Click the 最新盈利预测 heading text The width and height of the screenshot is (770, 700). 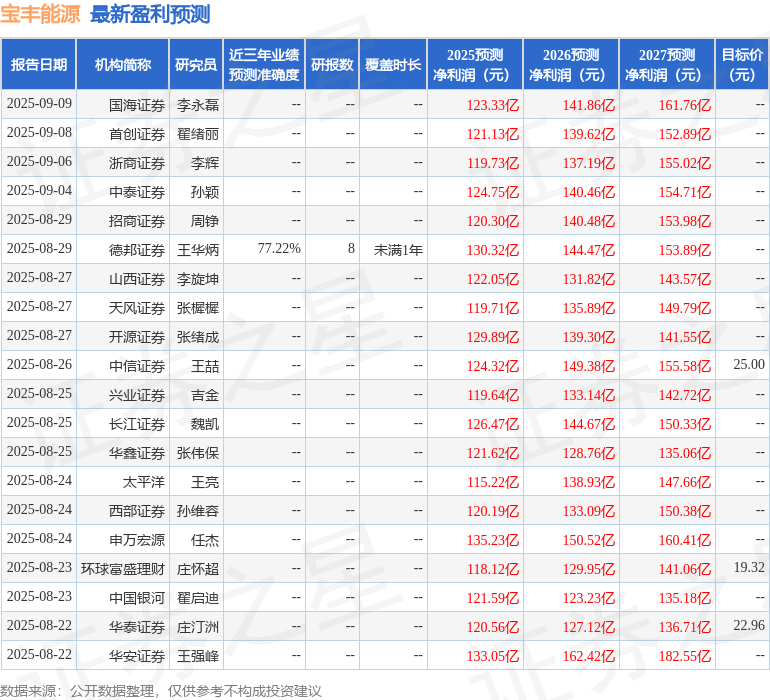[x=150, y=15]
